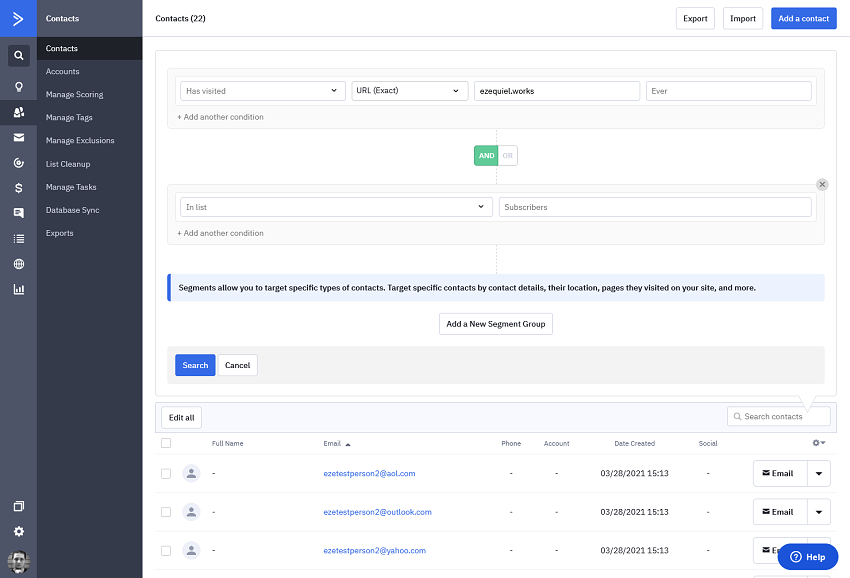Open the ezetestperson2@outlook.com contact link
Viewport: 850px width, 578px height.
click(x=377, y=512)
